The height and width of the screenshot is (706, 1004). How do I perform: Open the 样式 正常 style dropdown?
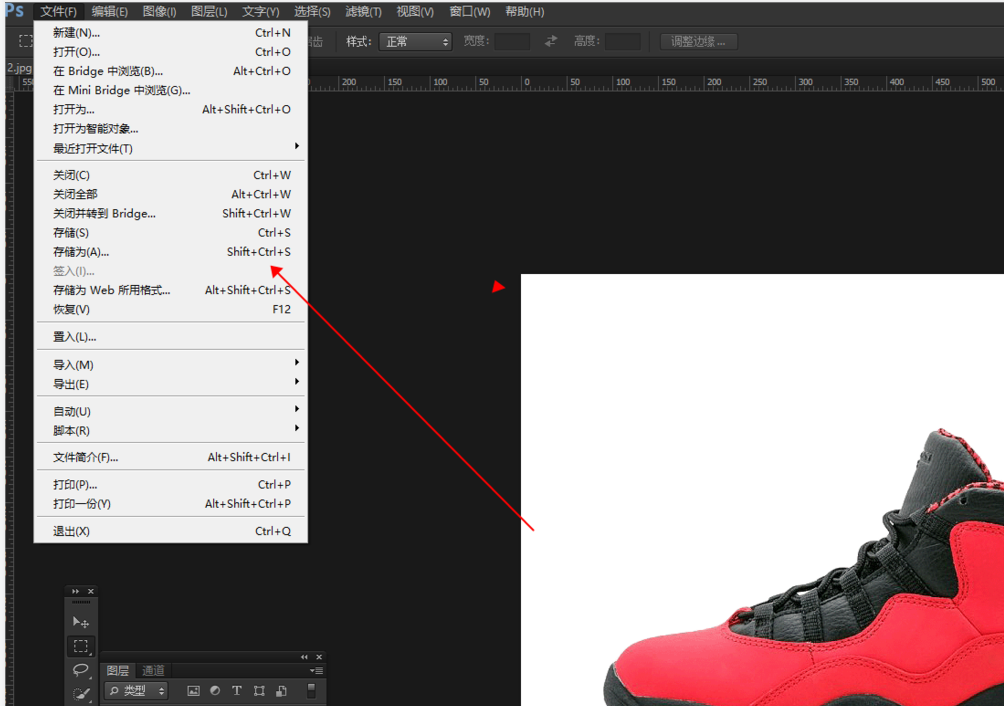[x=416, y=42]
